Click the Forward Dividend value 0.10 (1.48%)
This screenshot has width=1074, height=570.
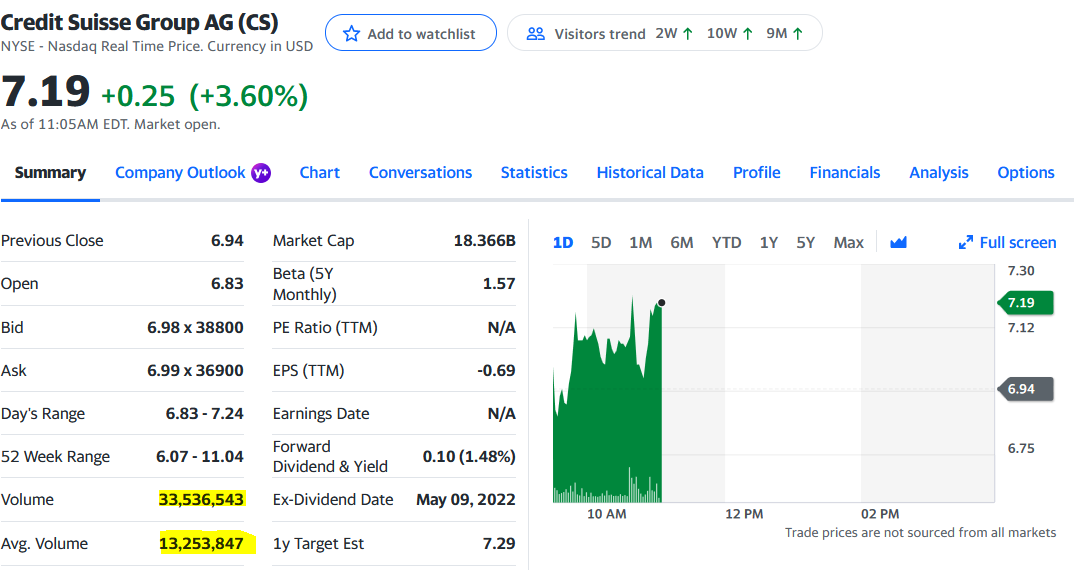(469, 456)
